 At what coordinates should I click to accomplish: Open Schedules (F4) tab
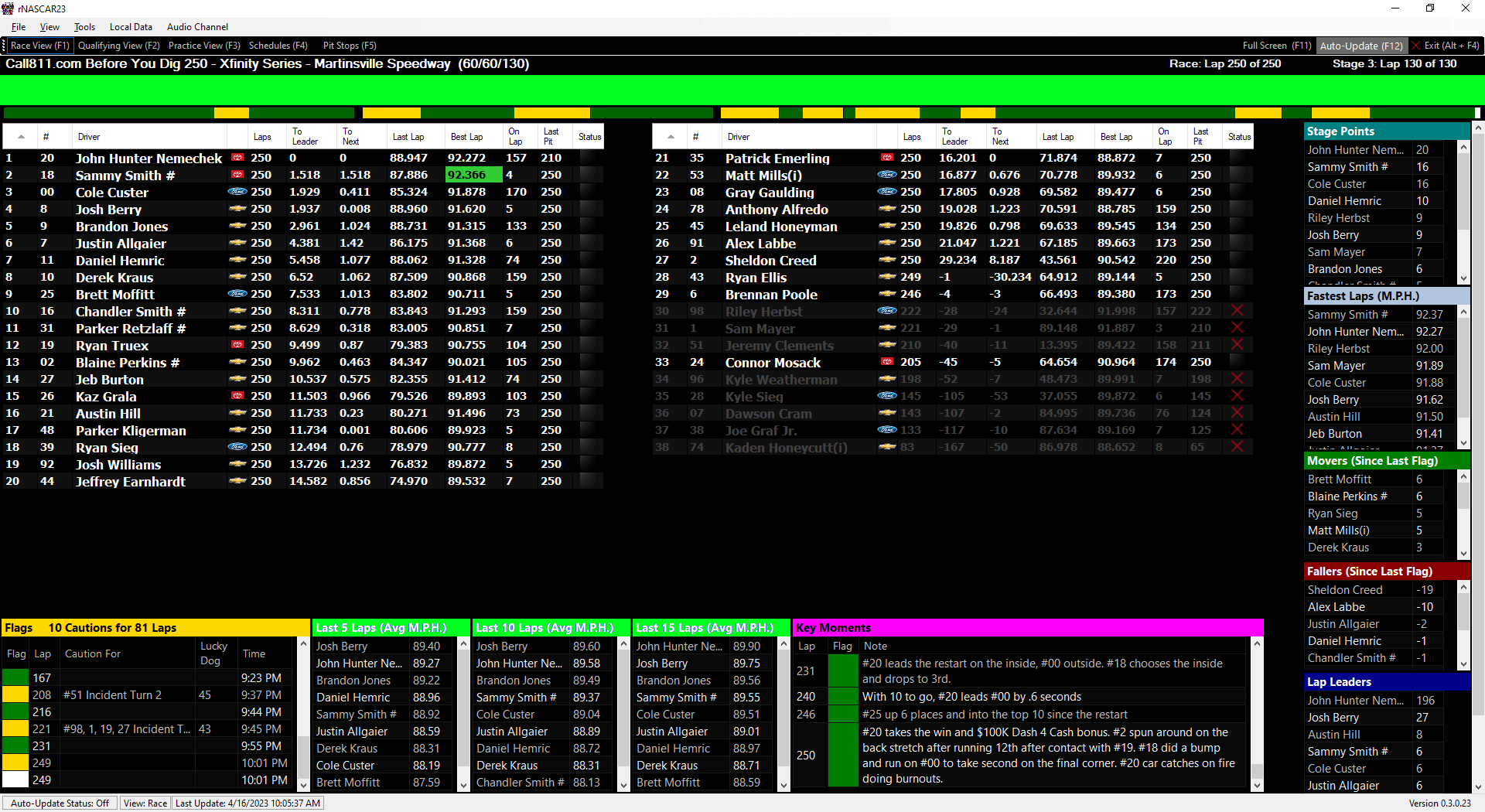[x=278, y=46]
